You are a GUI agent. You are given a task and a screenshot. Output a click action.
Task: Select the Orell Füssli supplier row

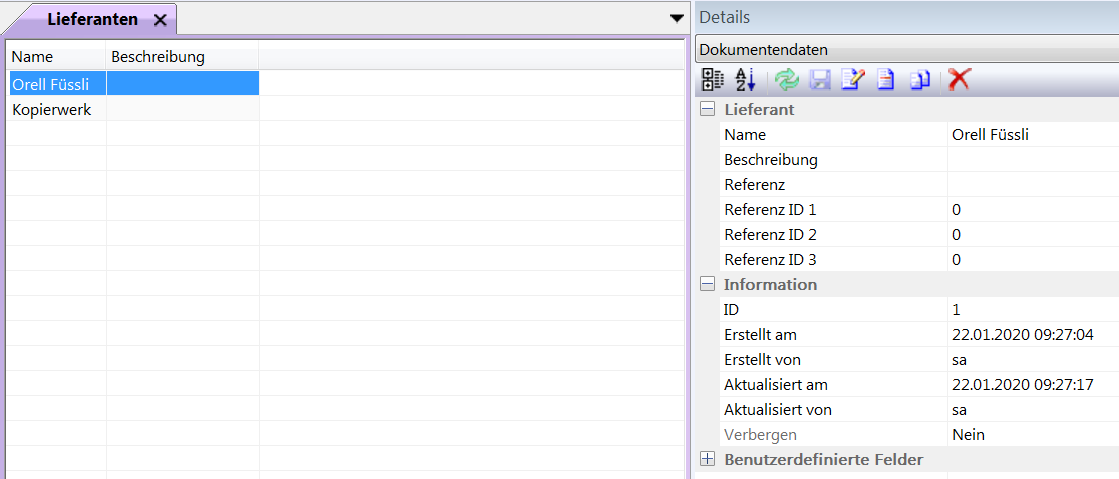tap(52, 84)
